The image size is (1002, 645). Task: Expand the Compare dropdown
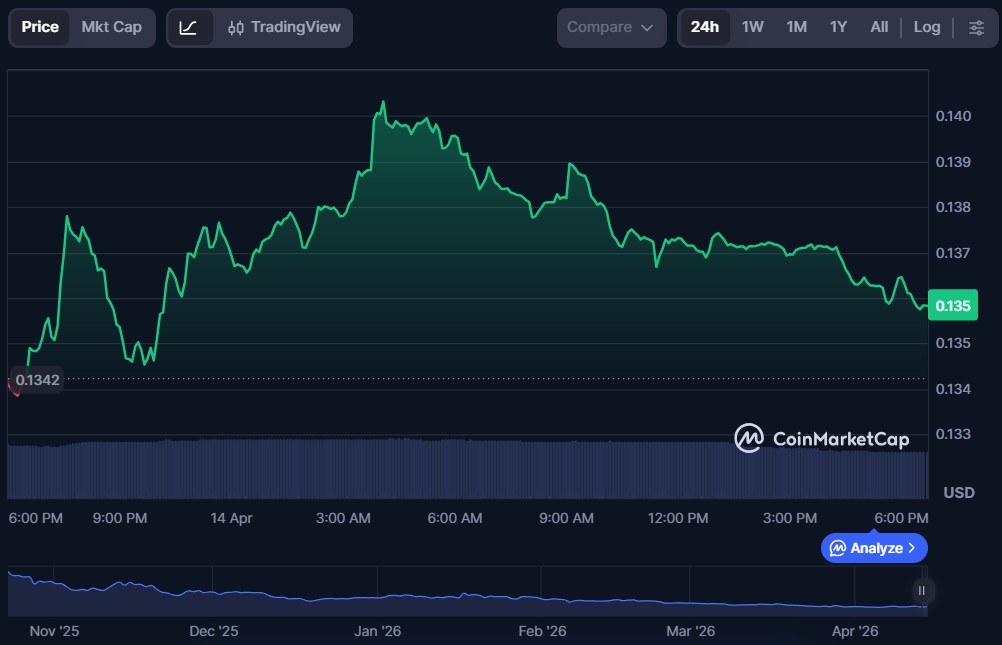610,28
